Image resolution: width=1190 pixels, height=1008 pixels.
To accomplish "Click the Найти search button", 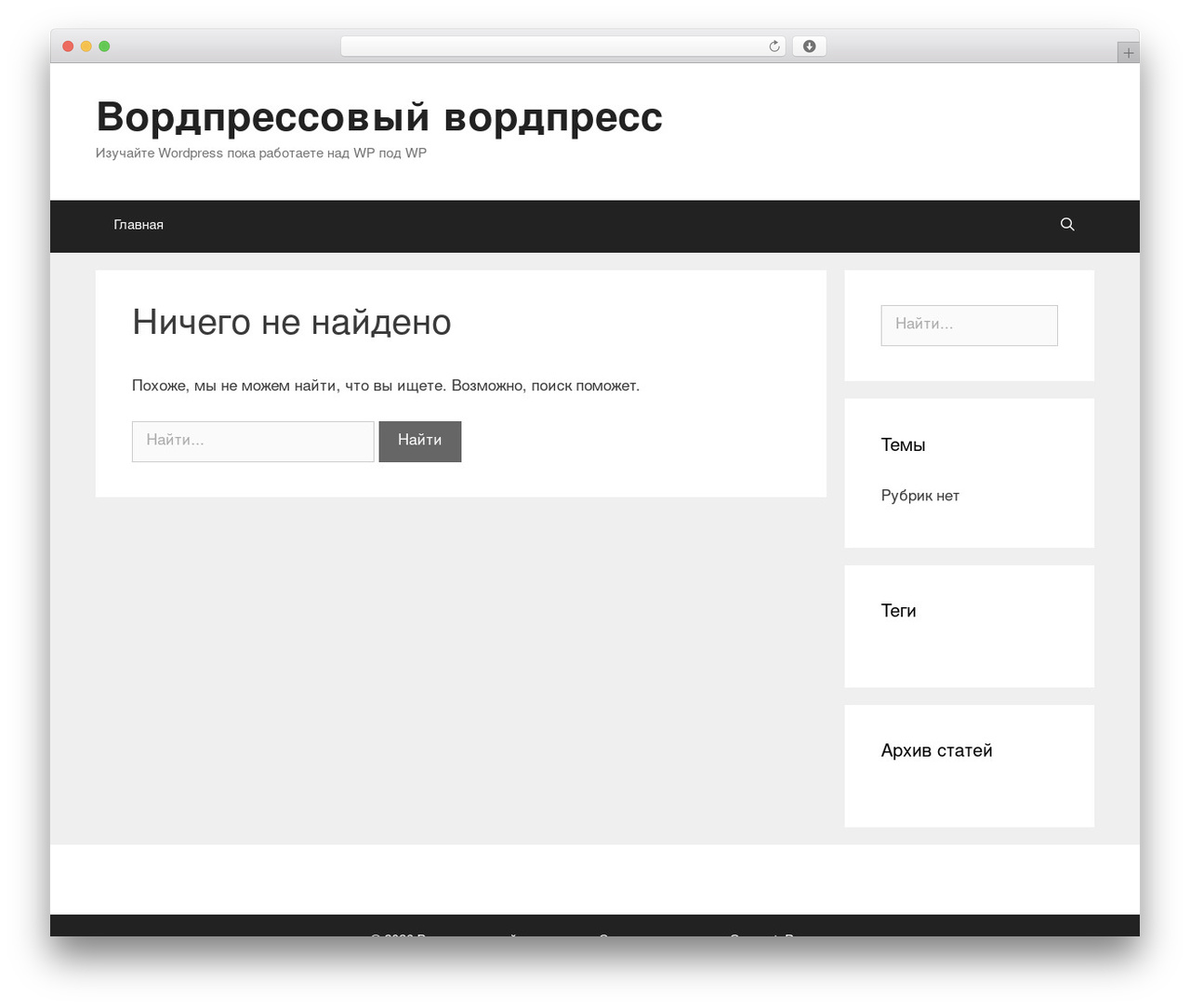I will coord(420,441).
